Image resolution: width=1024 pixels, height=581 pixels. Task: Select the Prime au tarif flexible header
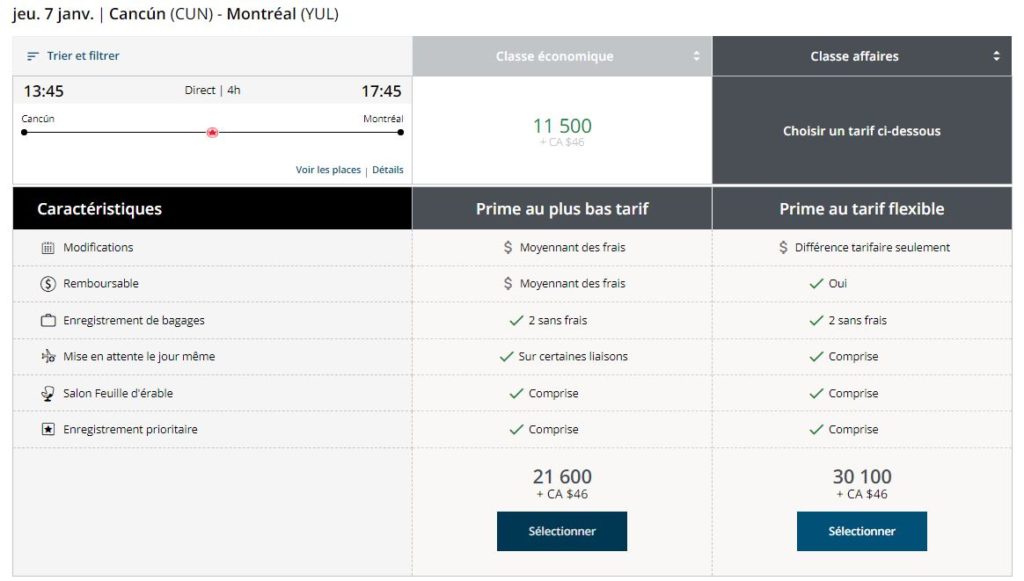[861, 208]
